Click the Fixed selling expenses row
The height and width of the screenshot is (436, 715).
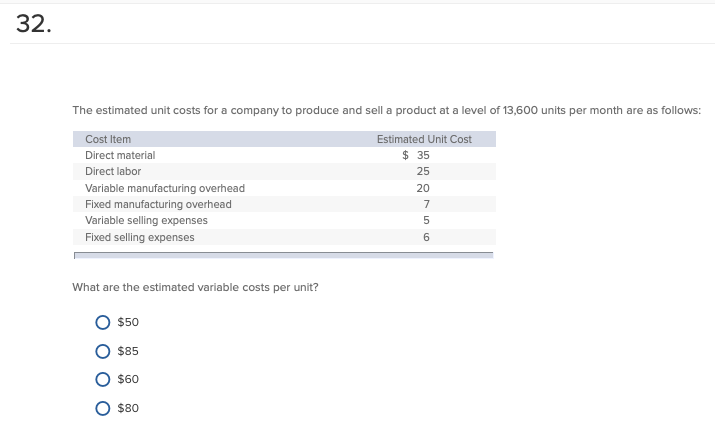(x=285, y=237)
